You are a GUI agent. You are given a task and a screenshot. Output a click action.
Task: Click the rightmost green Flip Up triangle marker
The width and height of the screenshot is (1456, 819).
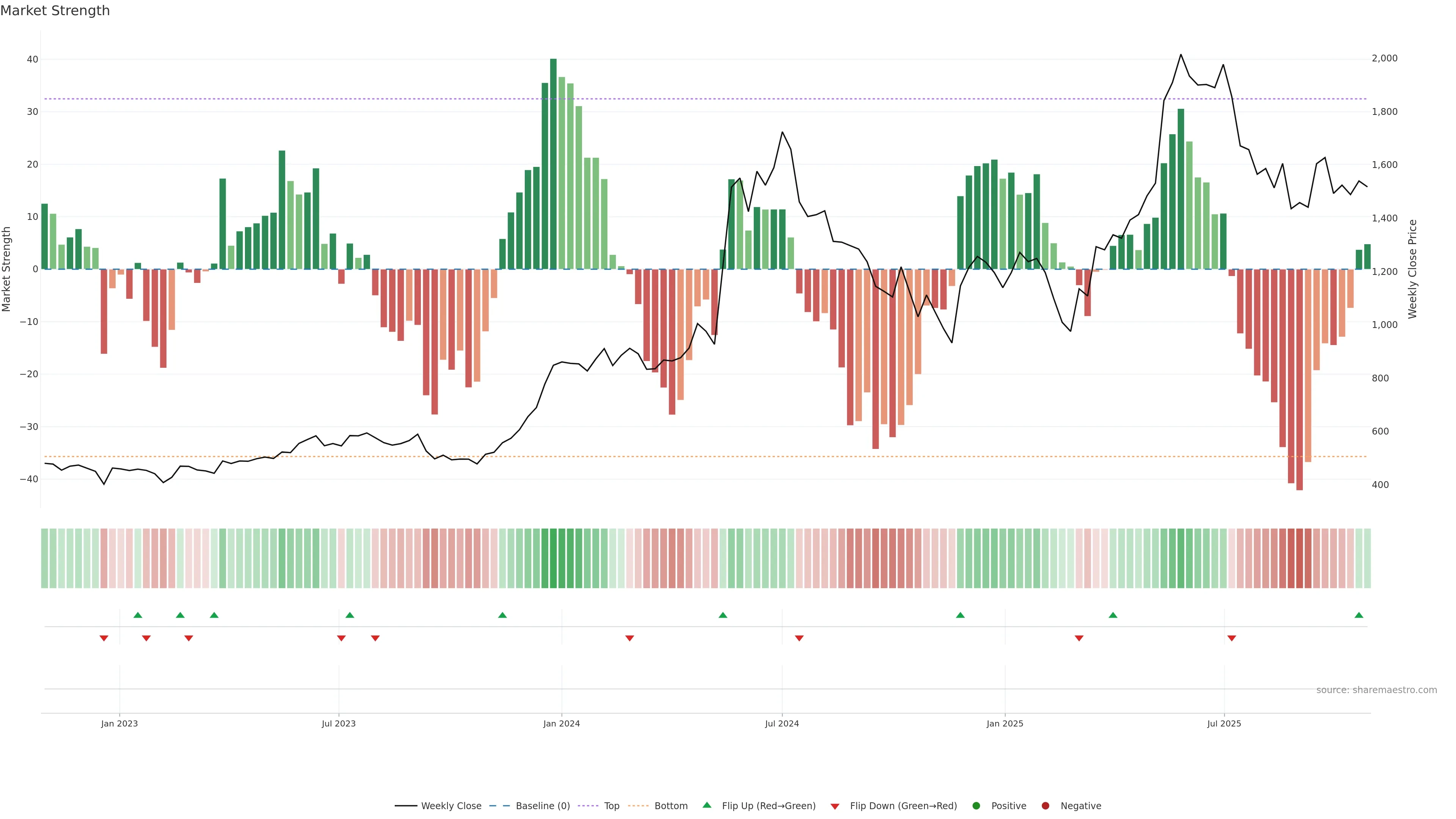(1359, 615)
